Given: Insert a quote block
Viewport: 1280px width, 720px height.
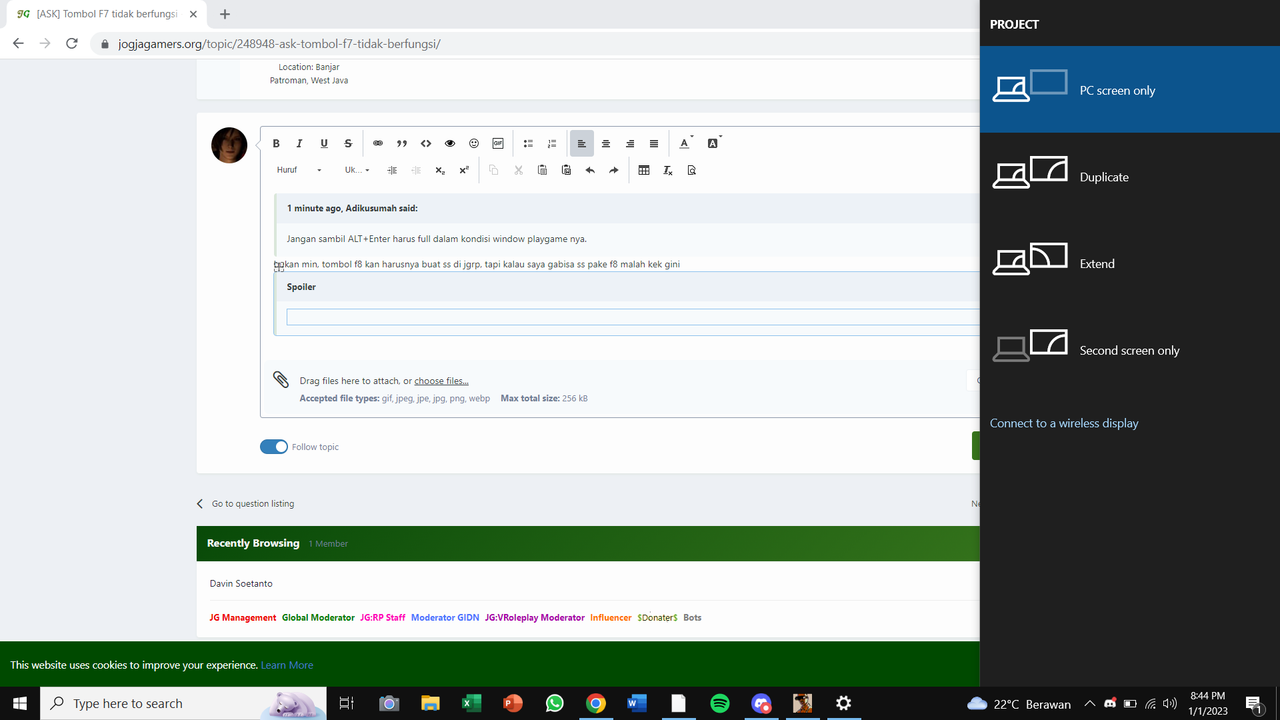Looking at the screenshot, I should [402, 144].
